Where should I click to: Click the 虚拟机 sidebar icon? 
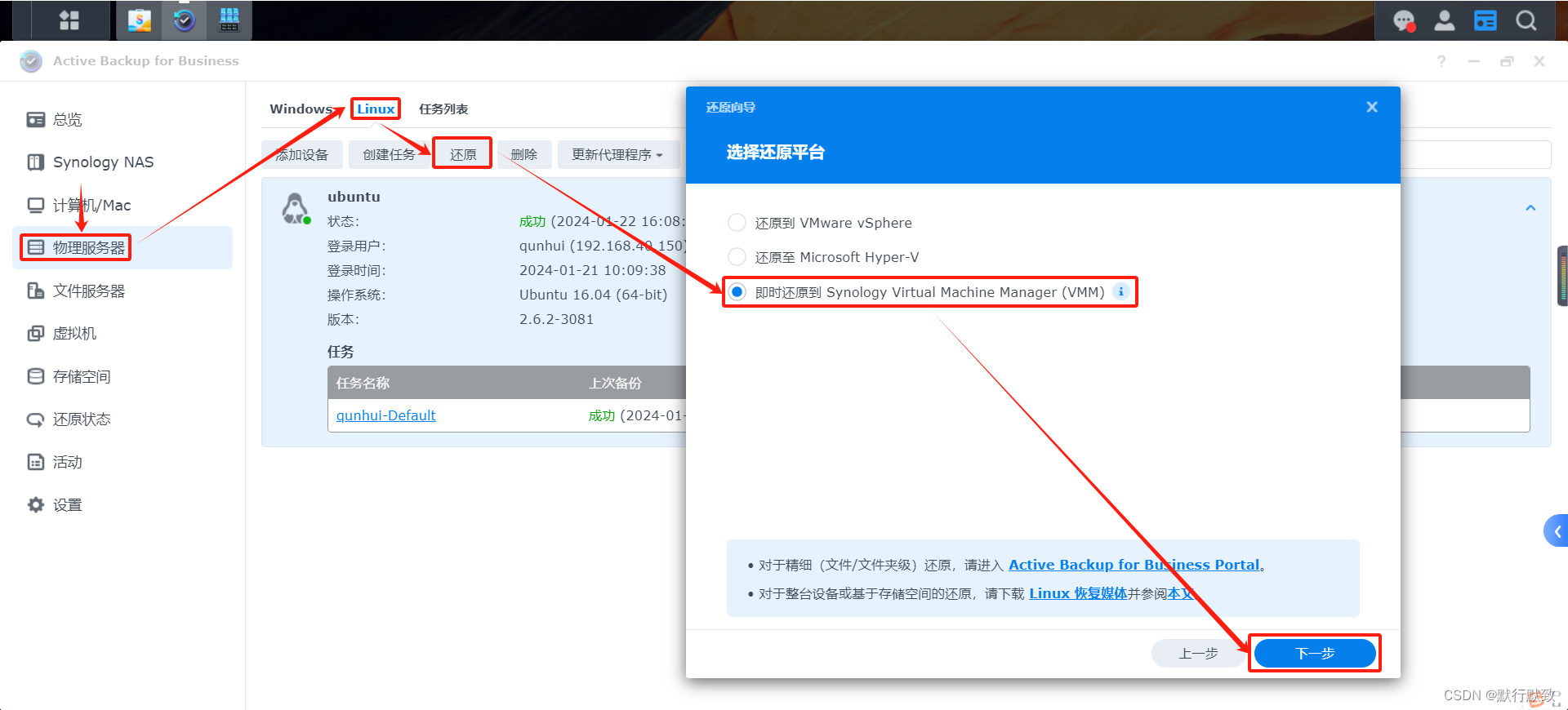[x=36, y=333]
